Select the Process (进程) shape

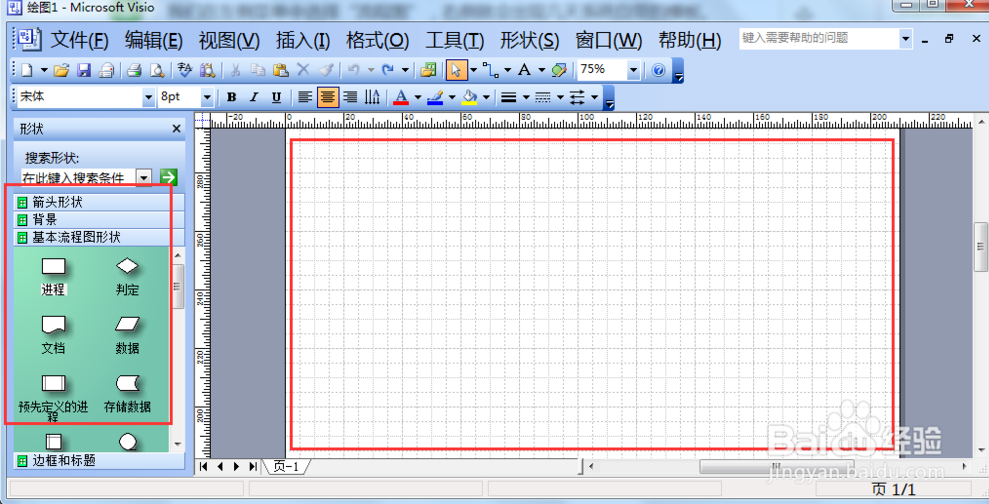(54, 275)
